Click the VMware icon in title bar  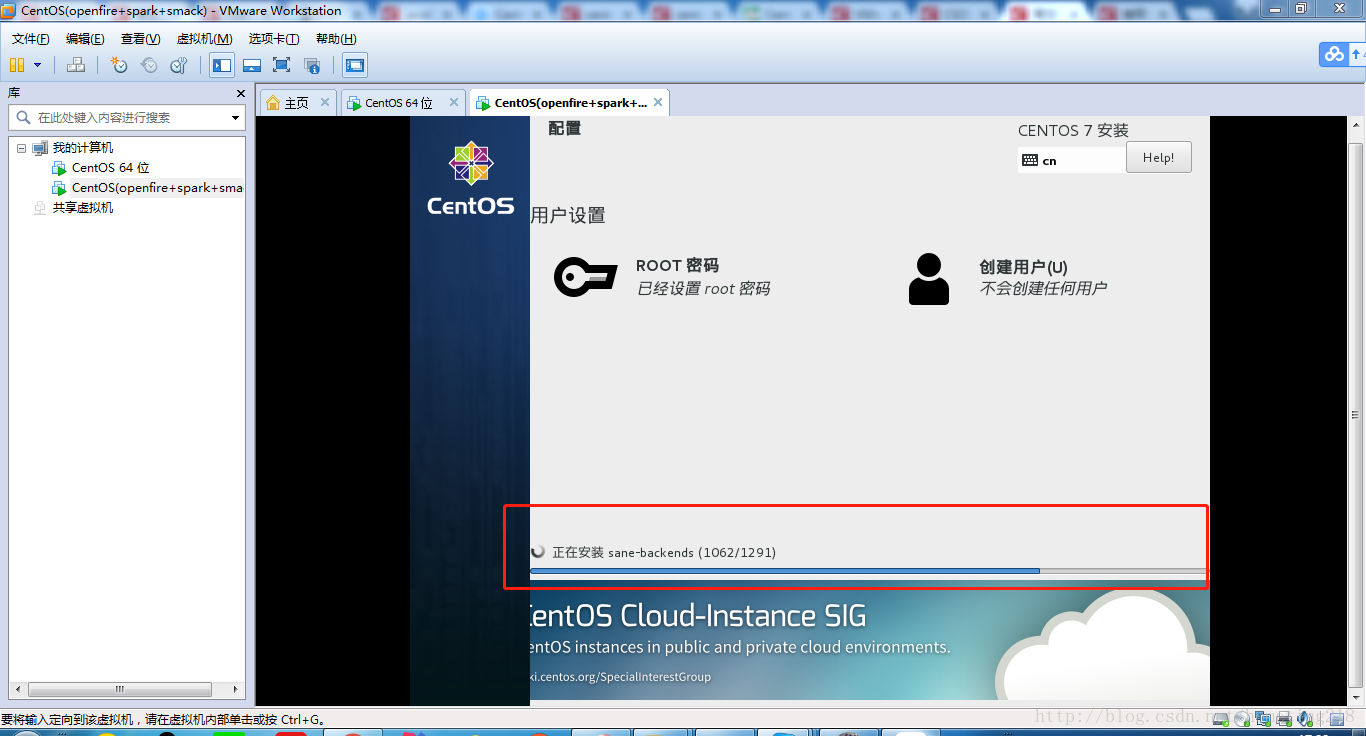[x=9, y=10]
